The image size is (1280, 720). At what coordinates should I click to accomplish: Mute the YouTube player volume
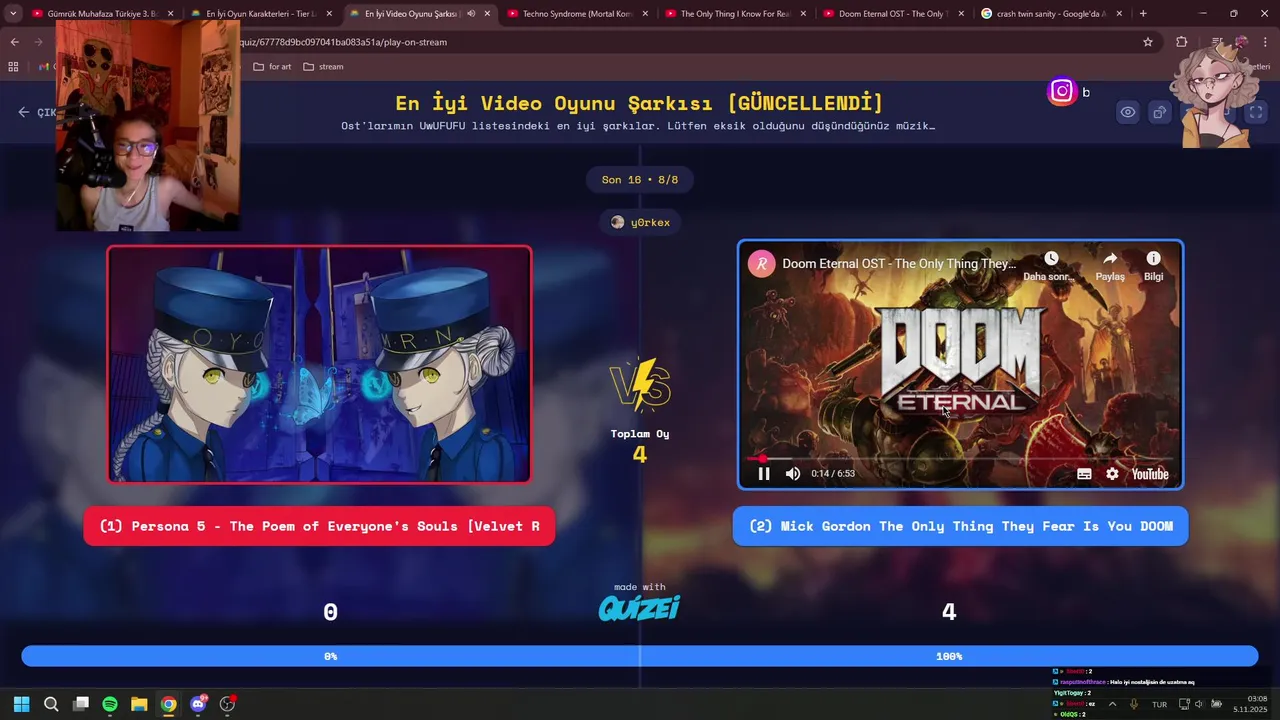click(793, 474)
